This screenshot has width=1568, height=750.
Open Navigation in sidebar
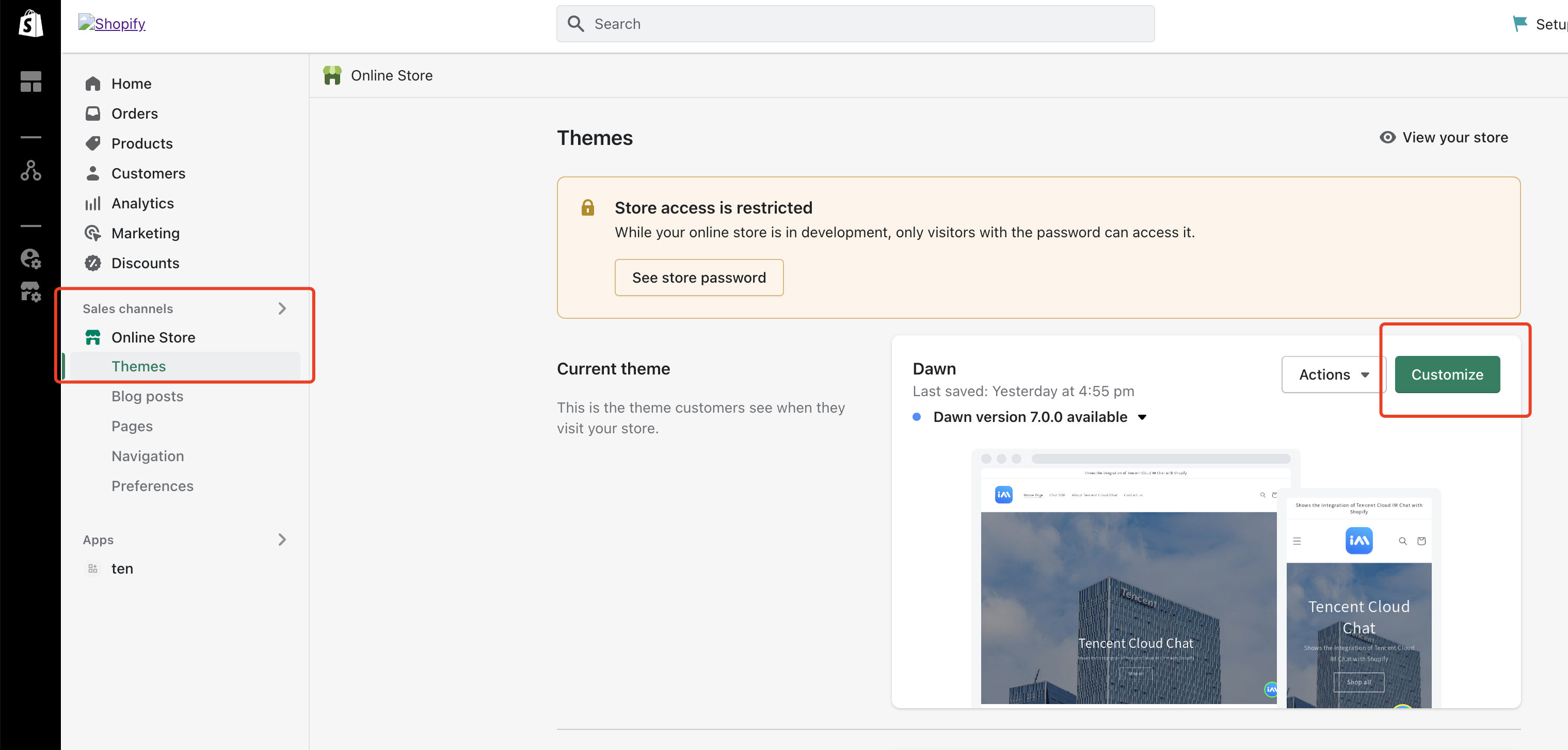point(147,455)
